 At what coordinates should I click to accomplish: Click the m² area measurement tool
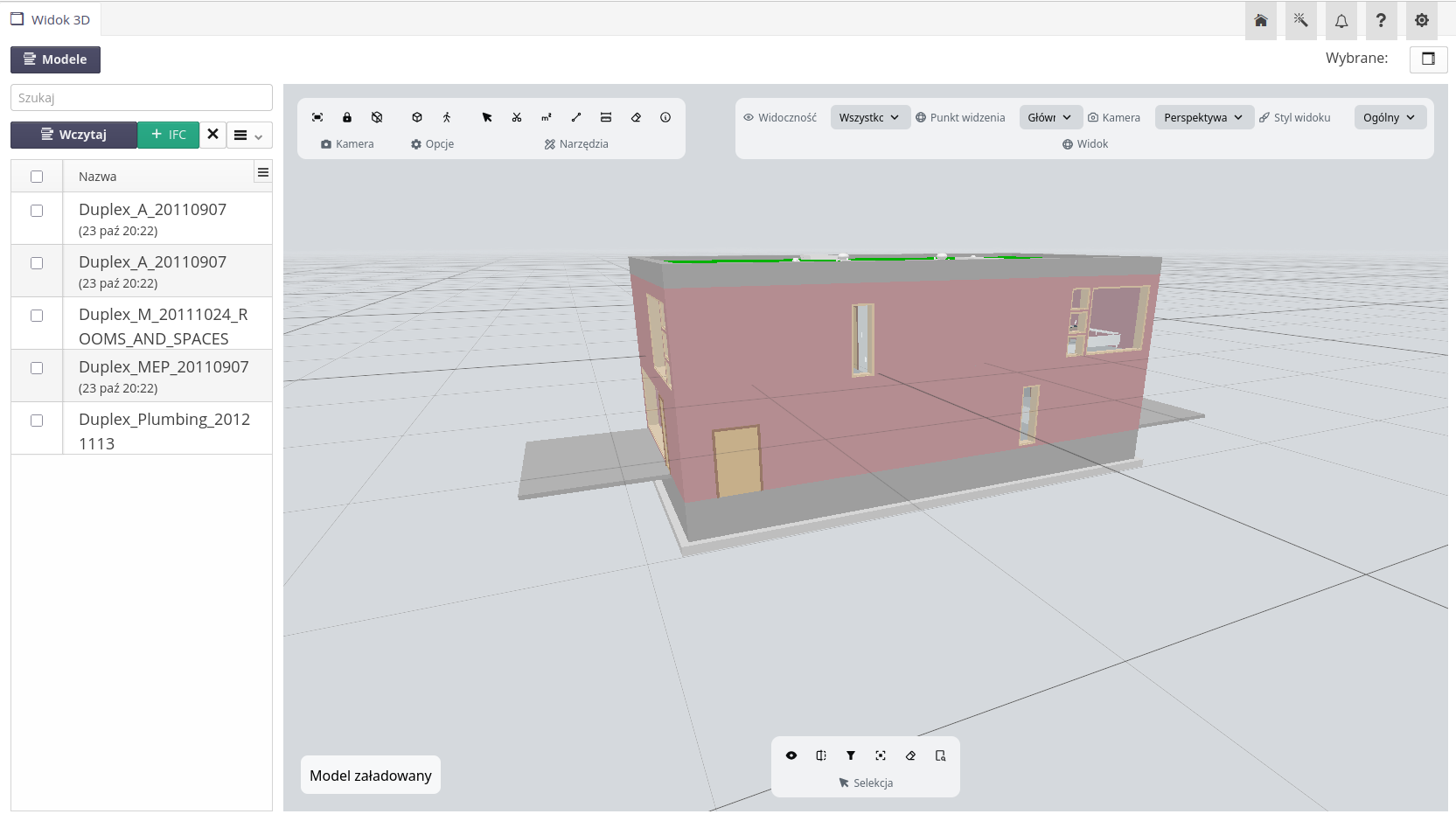click(x=547, y=117)
